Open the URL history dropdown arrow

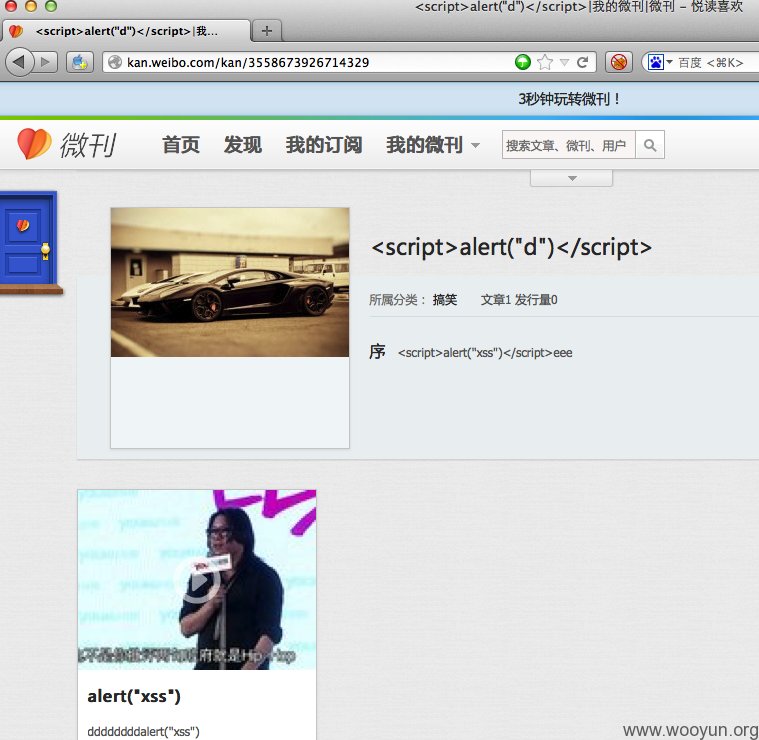(564, 62)
